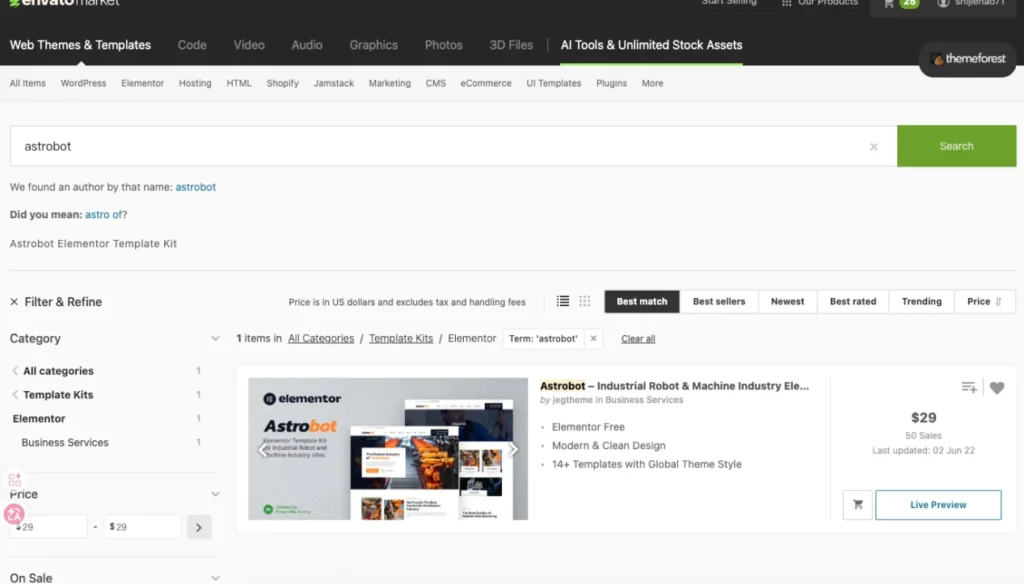Click the 'astro of' suggestion link
Viewport: 1024px width, 584px height.
click(x=103, y=214)
